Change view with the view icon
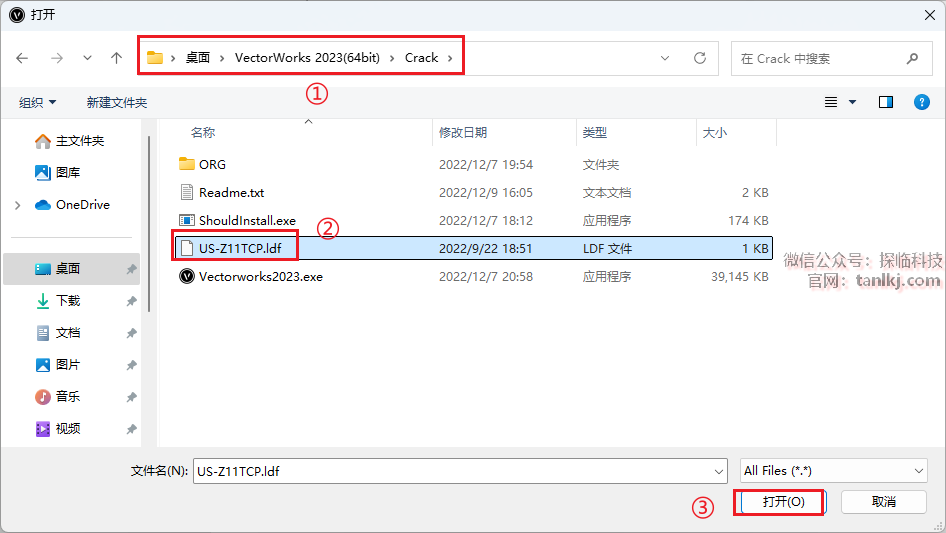Screen dimensions: 946x533 pyautogui.click(x=831, y=103)
